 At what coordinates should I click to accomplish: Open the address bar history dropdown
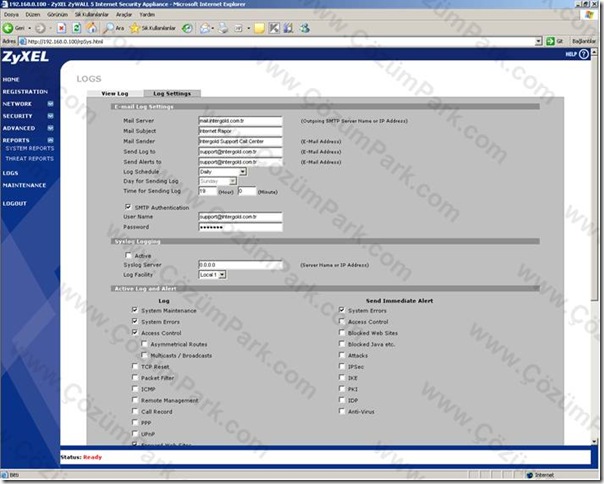click(539, 41)
